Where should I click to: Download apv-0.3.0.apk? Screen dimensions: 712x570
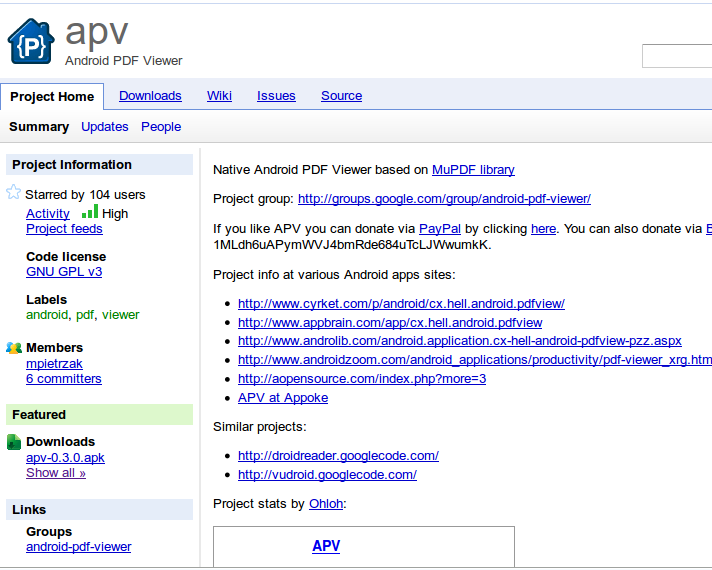[x=65, y=457]
